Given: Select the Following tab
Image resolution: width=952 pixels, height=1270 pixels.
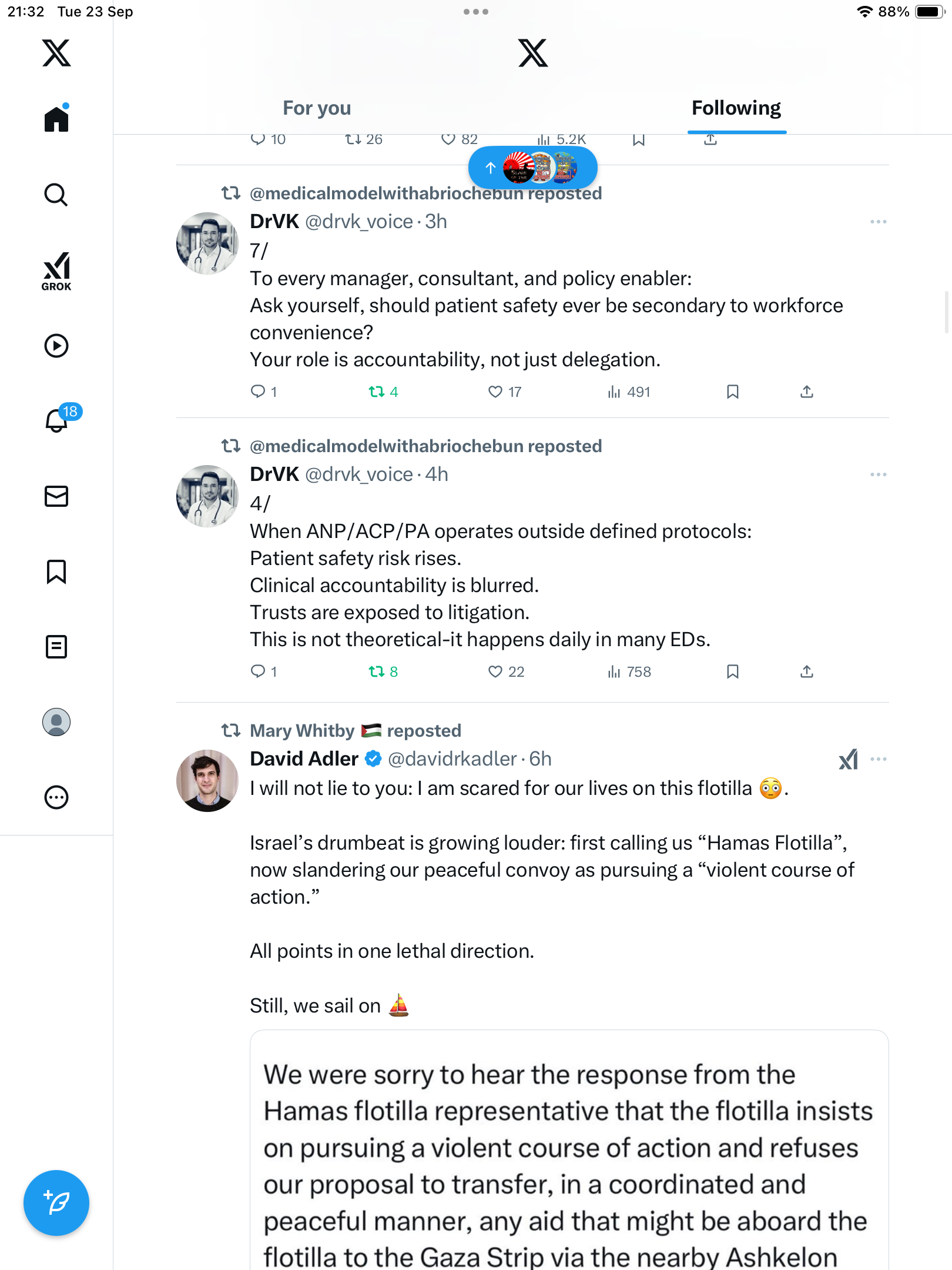Looking at the screenshot, I should (x=736, y=108).
